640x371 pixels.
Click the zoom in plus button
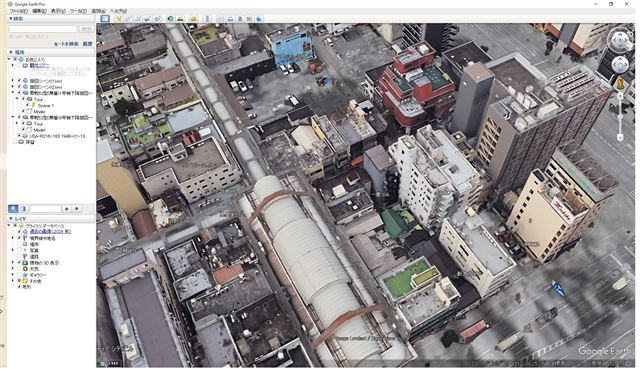pos(620,96)
